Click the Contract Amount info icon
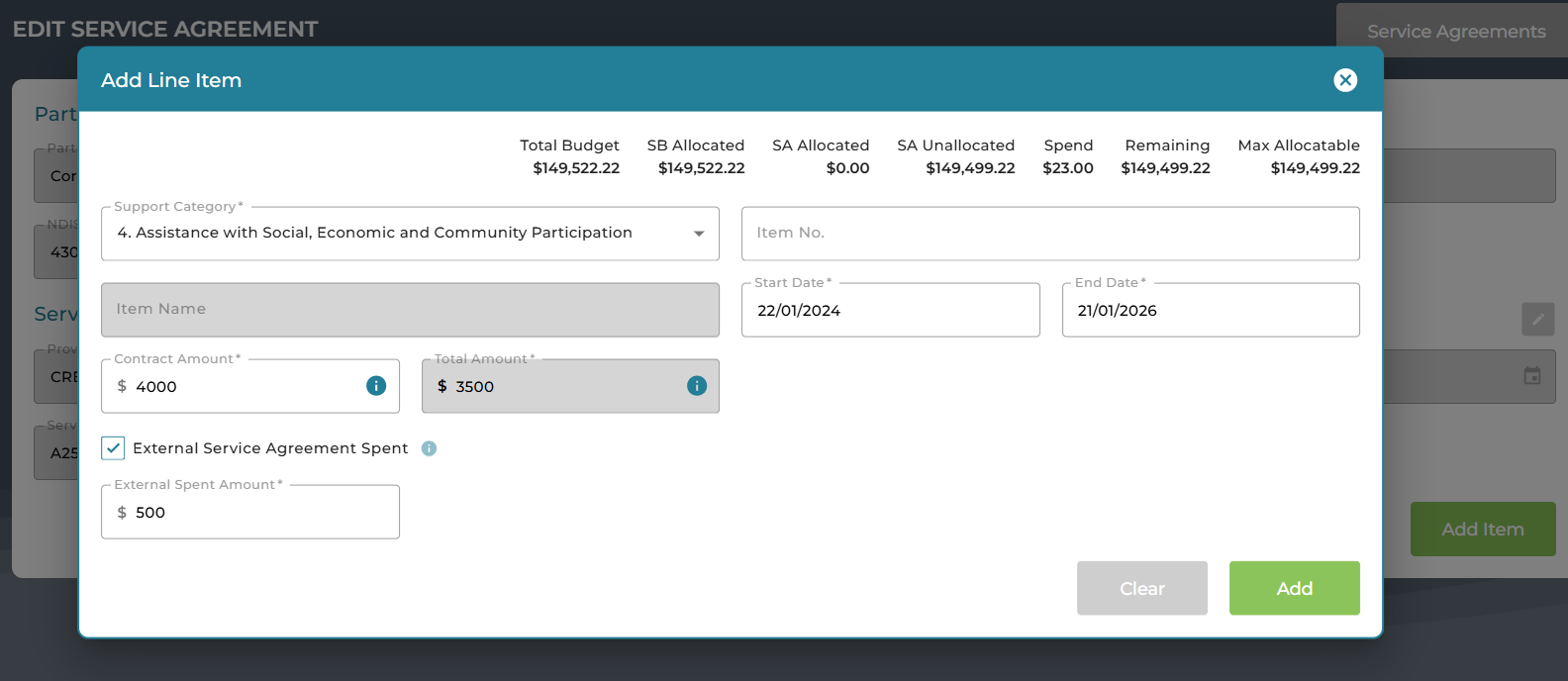This screenshot has height=681, width=1568. pyautogui.click(x=376, y=386)
